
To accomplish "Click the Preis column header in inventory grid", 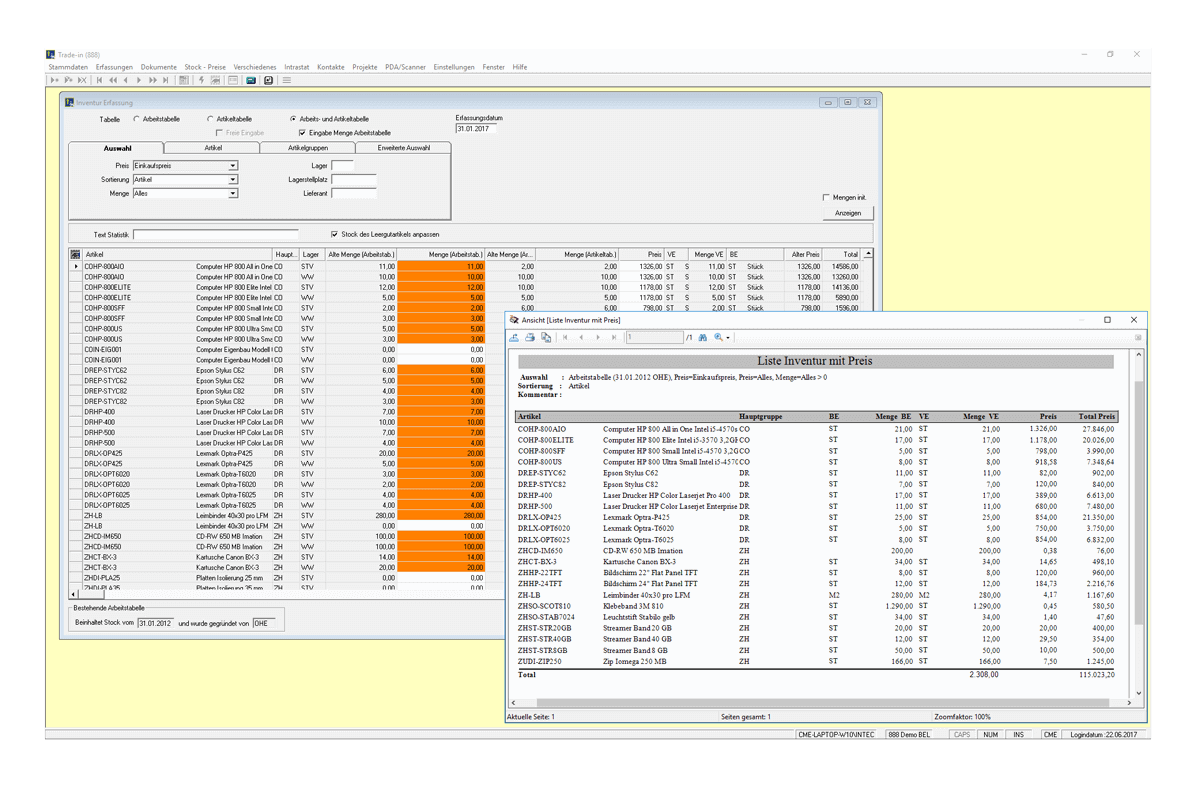I will (642, 255).
